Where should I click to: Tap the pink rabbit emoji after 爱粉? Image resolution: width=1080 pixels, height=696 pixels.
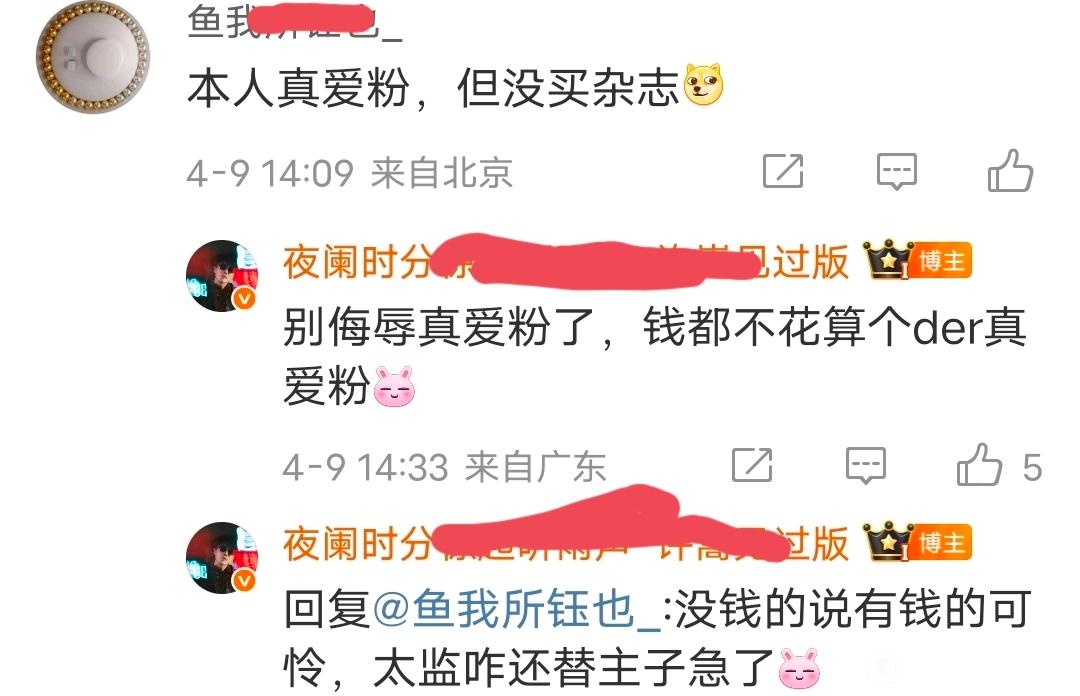click(394, 387)
